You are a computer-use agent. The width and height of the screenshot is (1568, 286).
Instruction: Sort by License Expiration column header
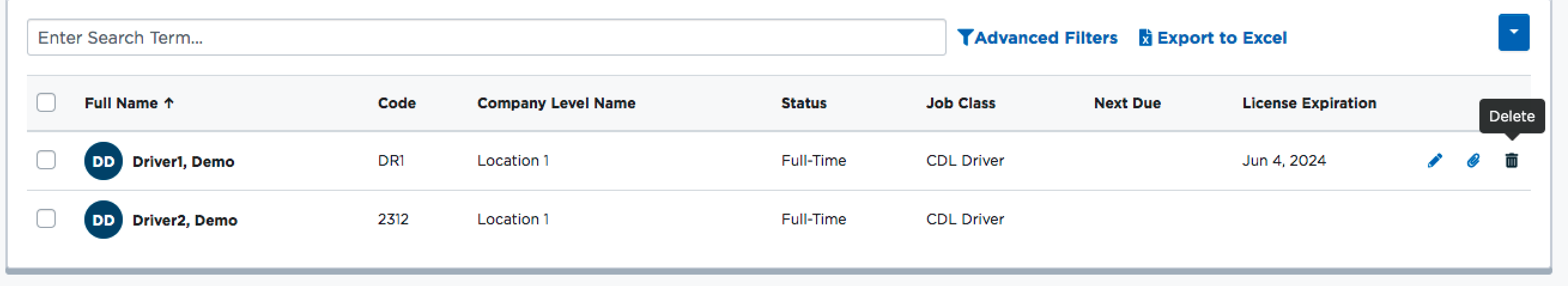pos(1309,104)
